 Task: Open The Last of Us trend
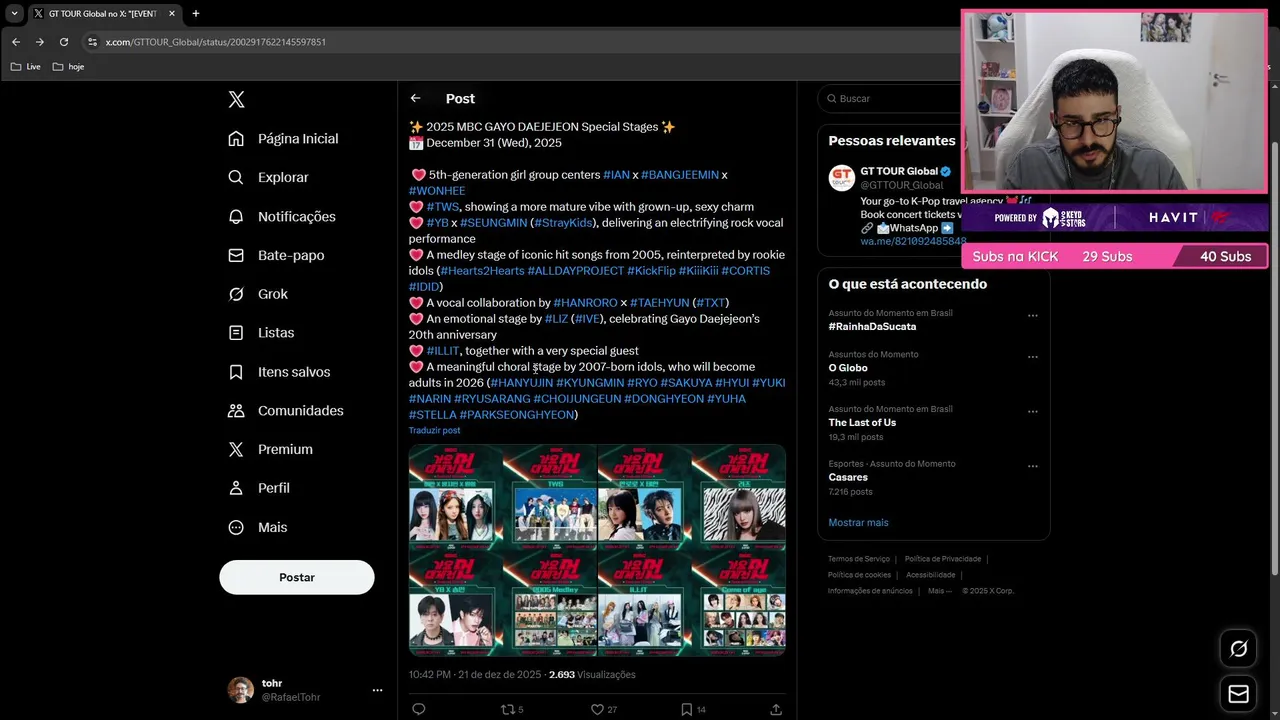(862, 423)
